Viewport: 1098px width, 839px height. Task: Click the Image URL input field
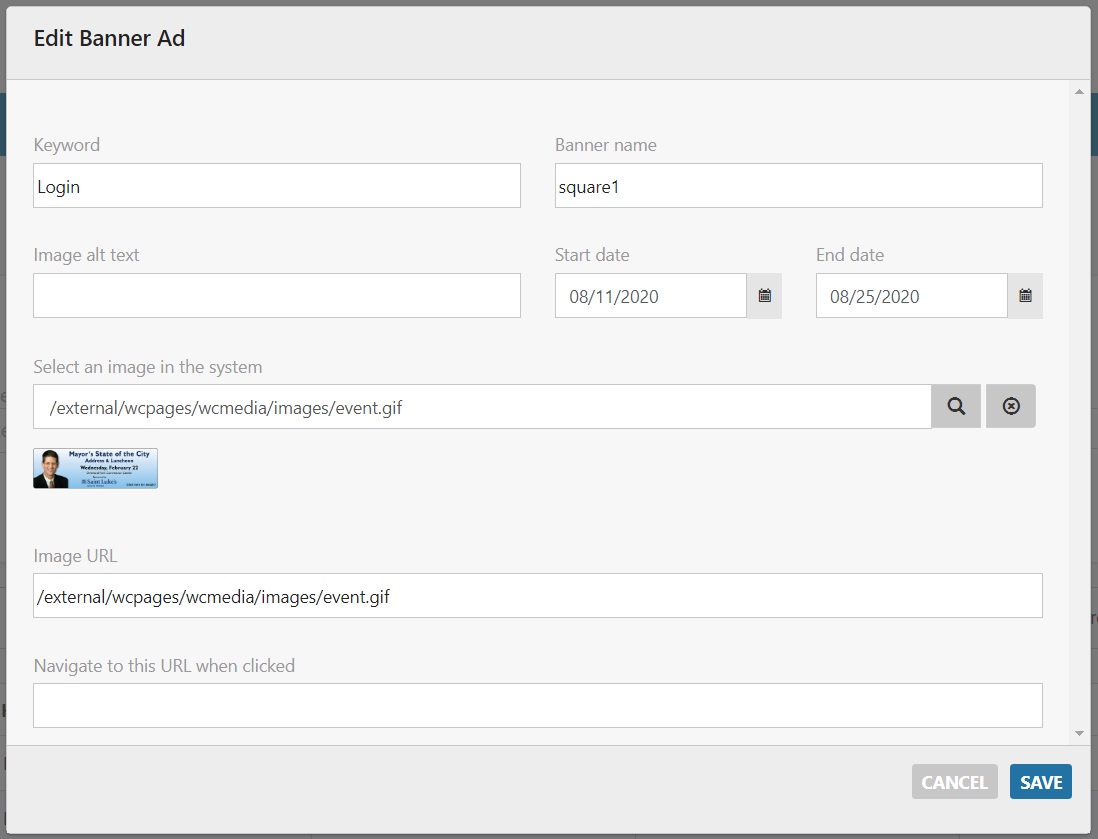[538, 595]
